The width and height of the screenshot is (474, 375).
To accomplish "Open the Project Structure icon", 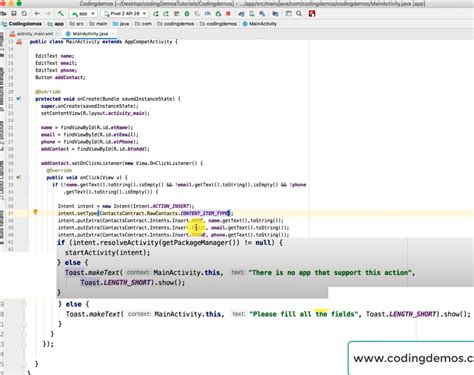I will (x=275, y=14).
